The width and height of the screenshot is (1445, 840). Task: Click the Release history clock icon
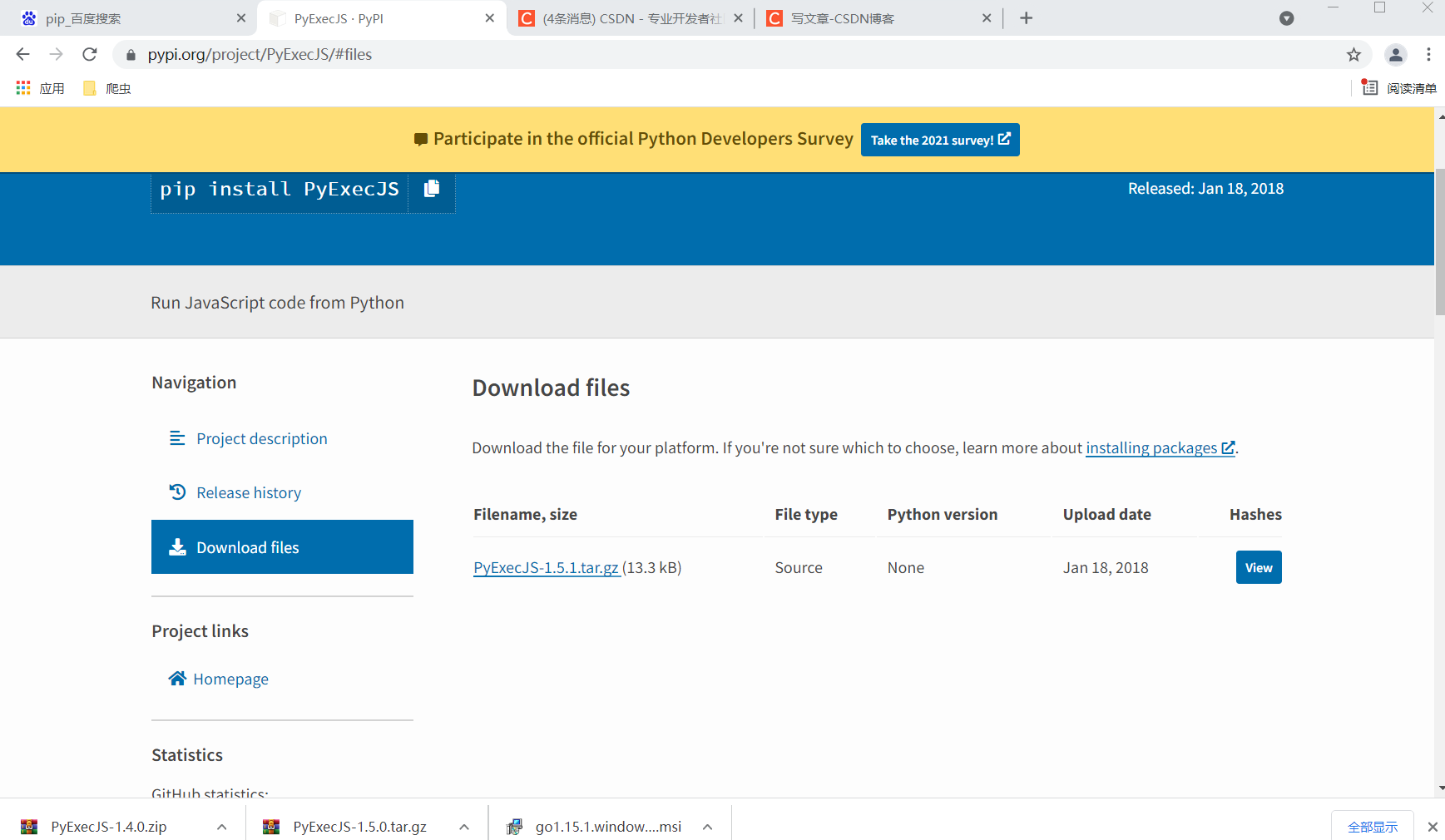click(x=177, y=492)
